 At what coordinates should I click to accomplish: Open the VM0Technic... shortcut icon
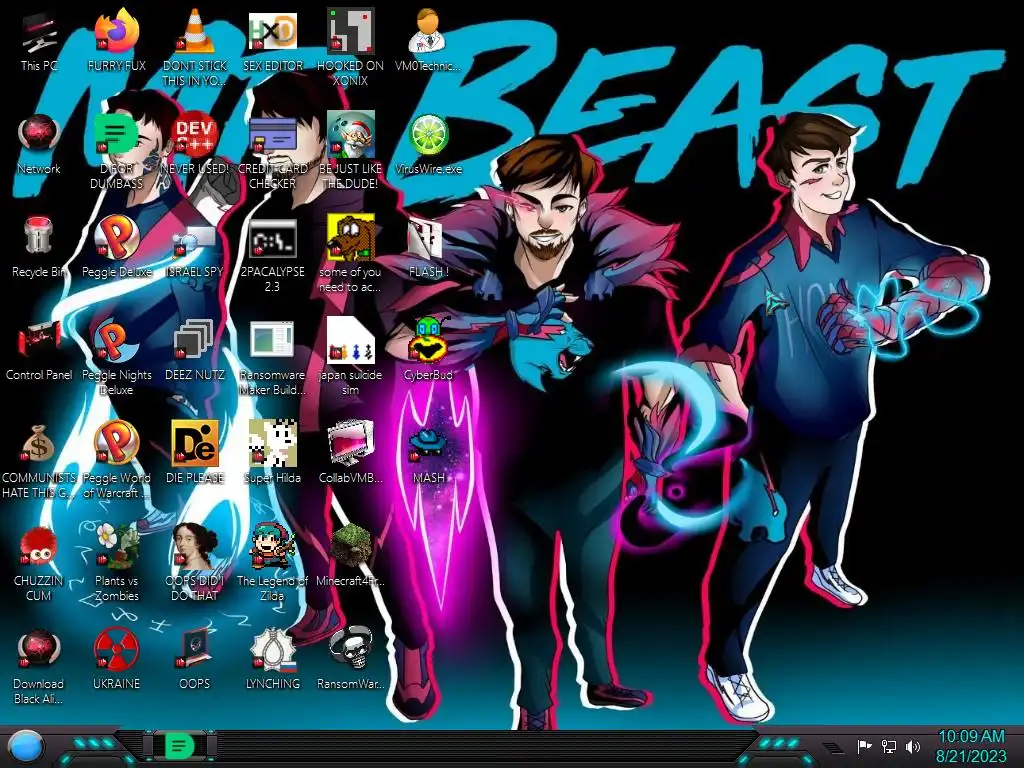click(x=428, y=31)
